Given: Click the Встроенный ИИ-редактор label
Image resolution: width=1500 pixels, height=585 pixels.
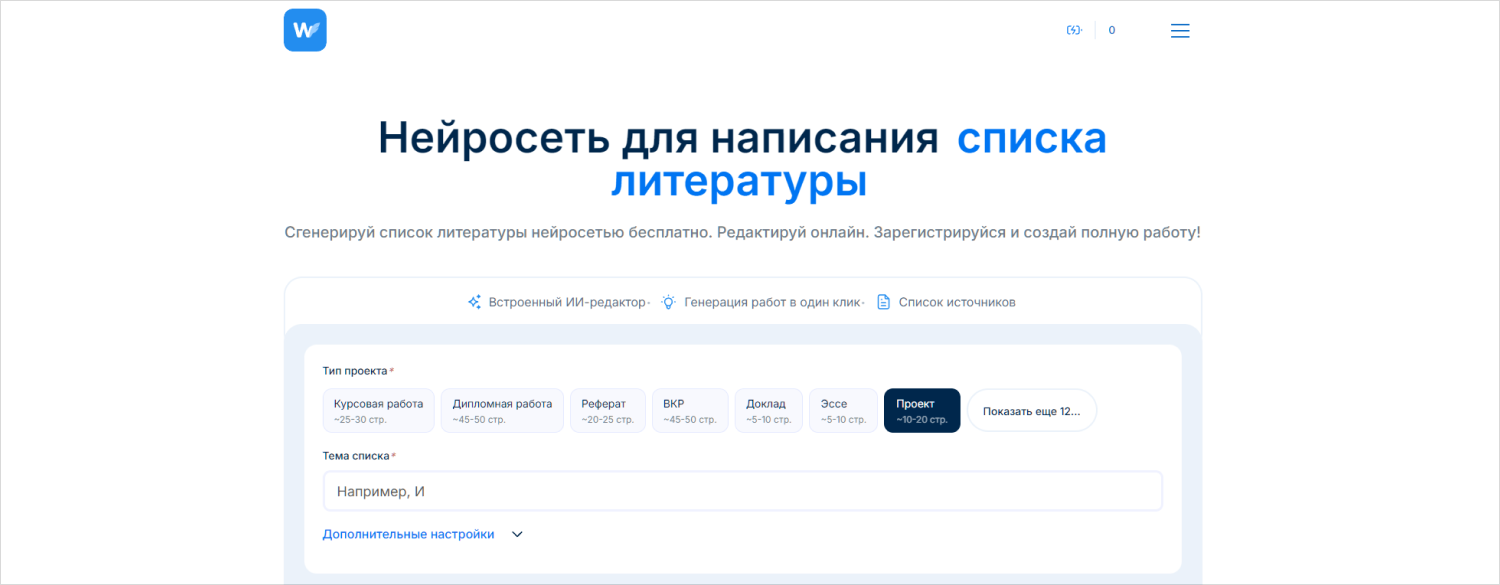Looking at the screenshot, I should point(566,302).
